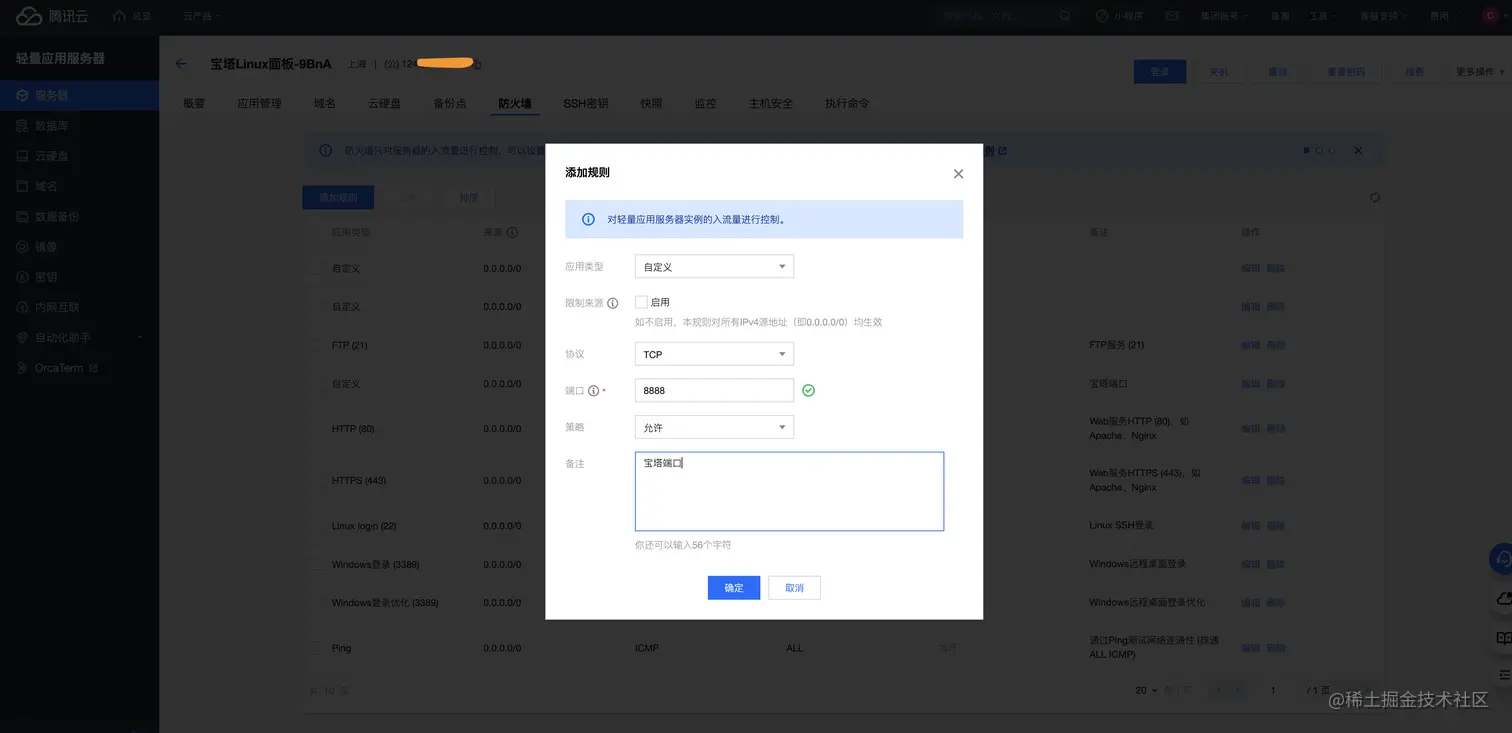This screenshot has width=1512, height=733.
Task: Open 镜像 in the left sidebar
Action: pos(79,246)
